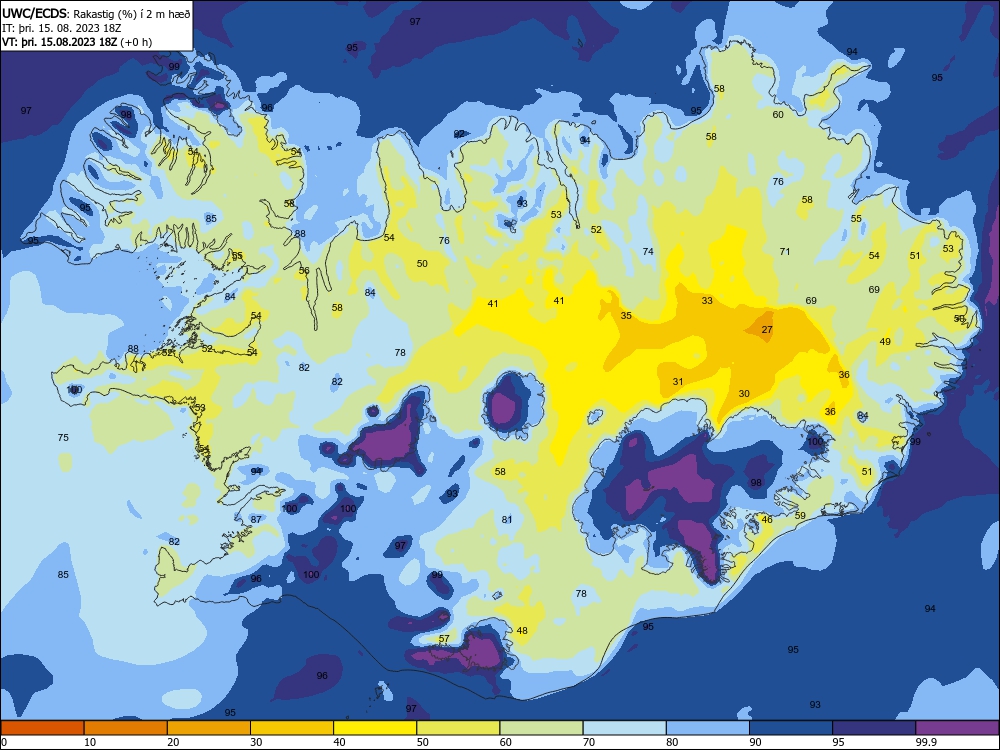Click the light green 60-70 legend swatch

coord(541,728)
